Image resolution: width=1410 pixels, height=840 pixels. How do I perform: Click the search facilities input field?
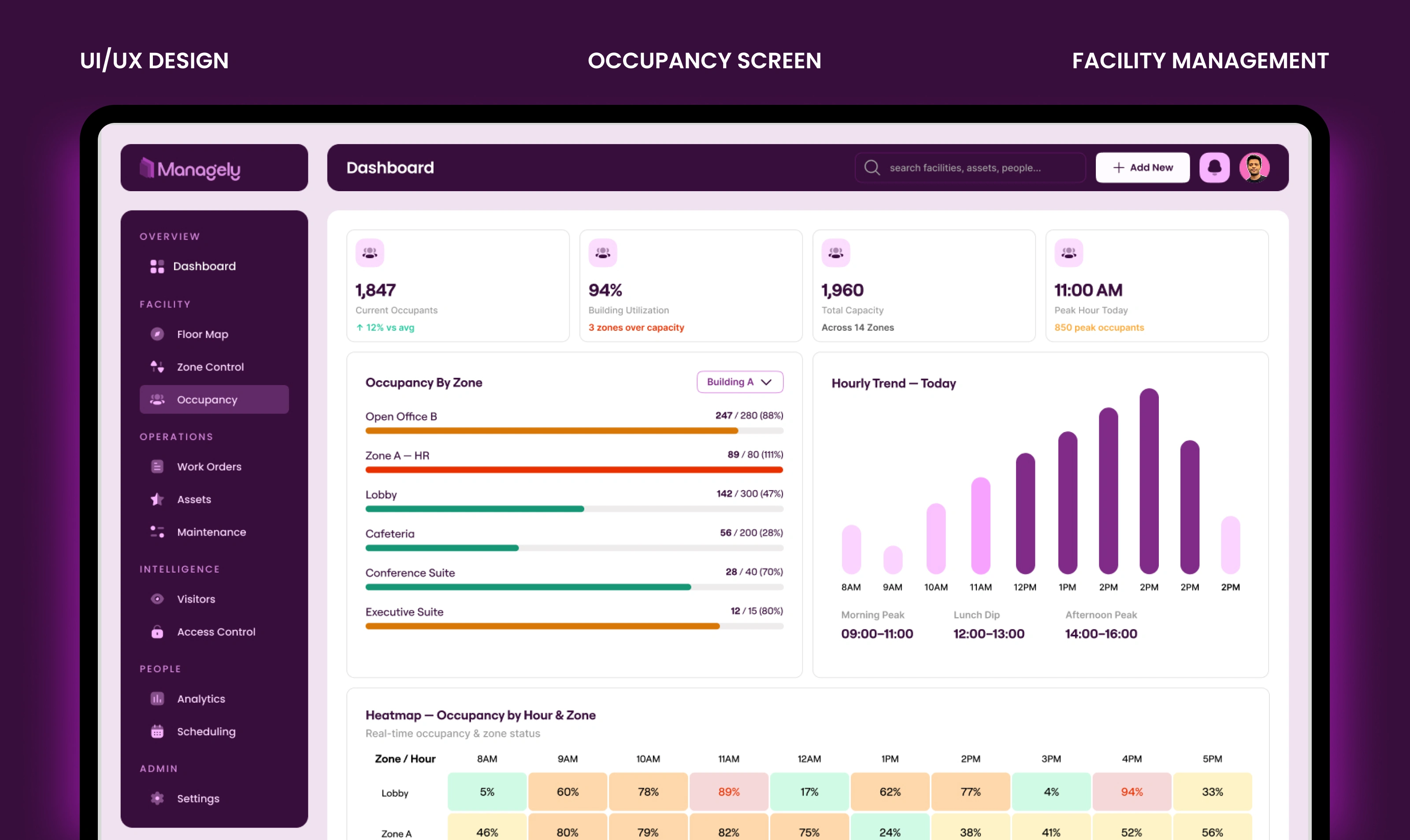point(970,167)
